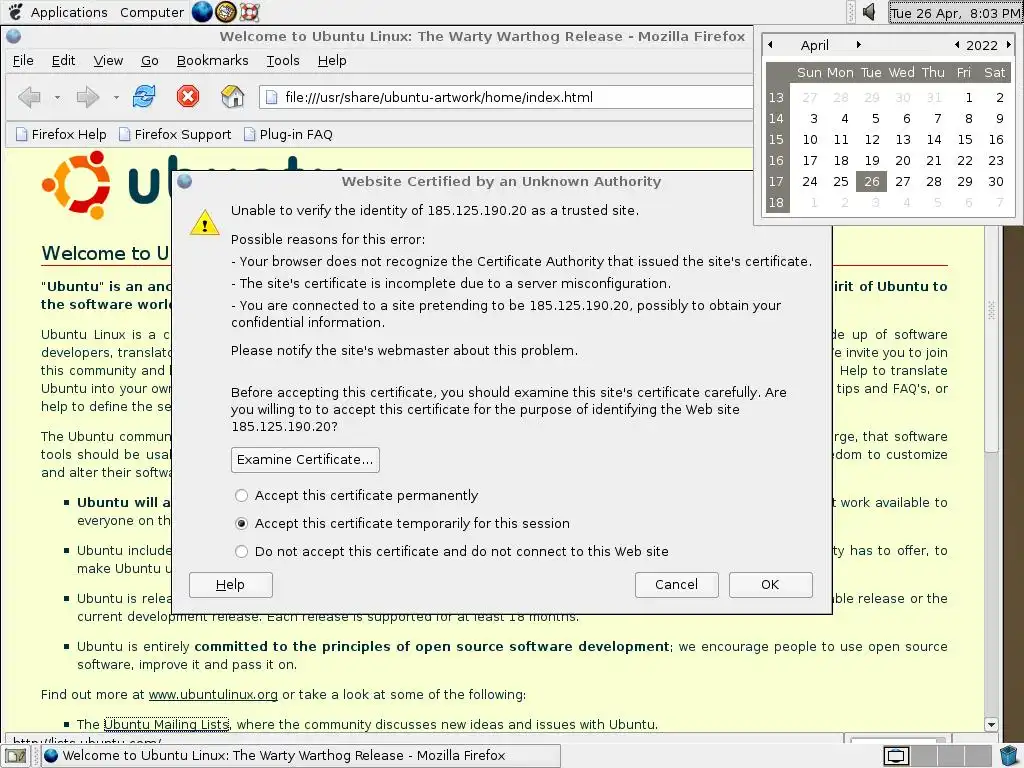Click the GNOME foot Applications icon
The width and height of the screenshot is (1024, 768).
[x=14, y=12]
